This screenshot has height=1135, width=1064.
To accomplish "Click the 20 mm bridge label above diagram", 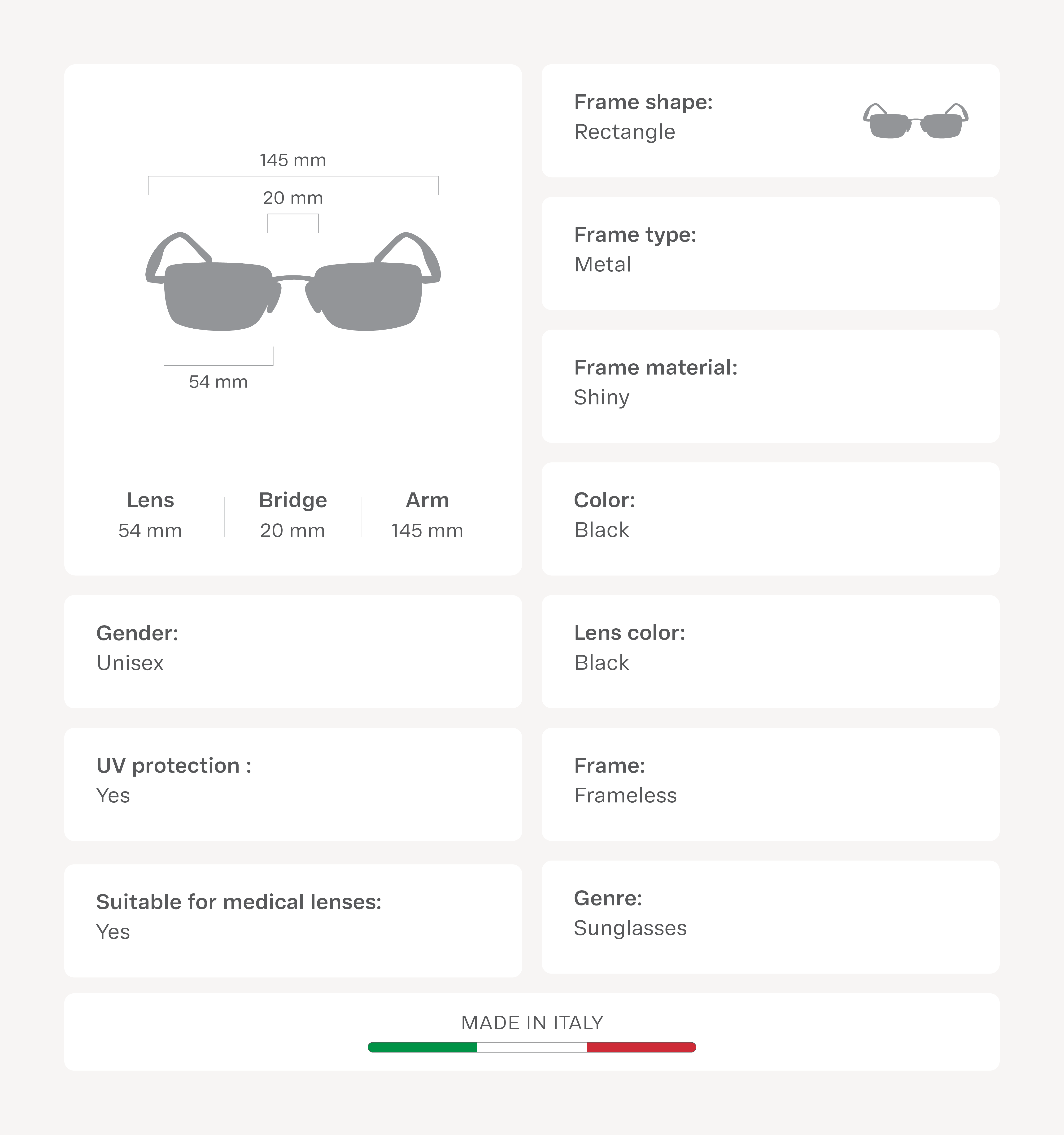I will pyautogui.click(x=293, y=198).
